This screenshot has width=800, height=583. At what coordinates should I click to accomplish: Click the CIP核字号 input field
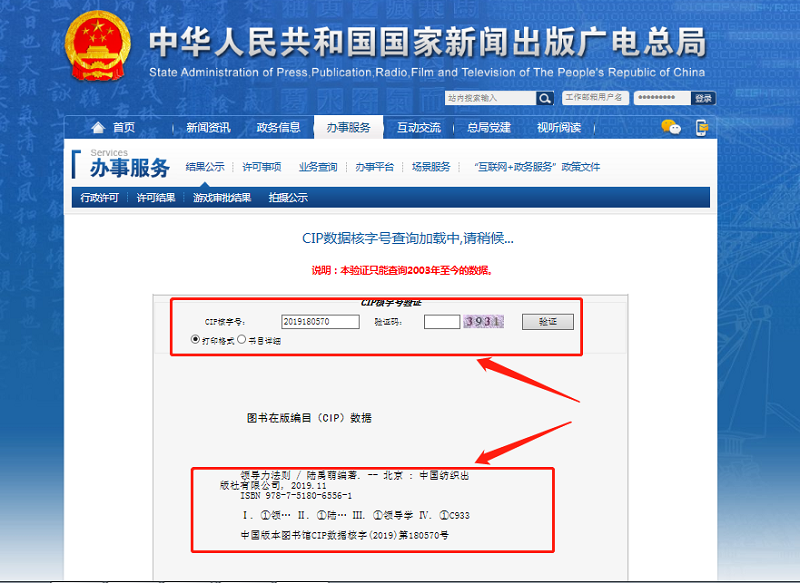click(320, 322)
